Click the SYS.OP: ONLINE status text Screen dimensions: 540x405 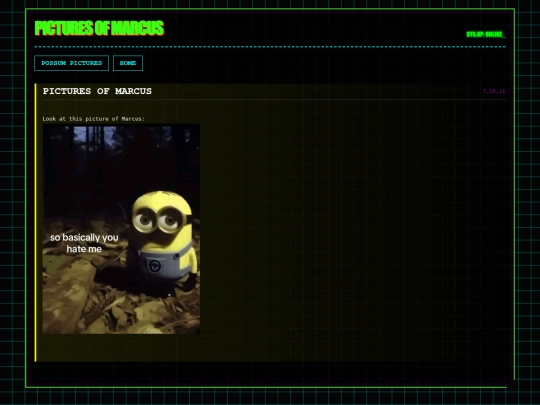click(486, 34)
